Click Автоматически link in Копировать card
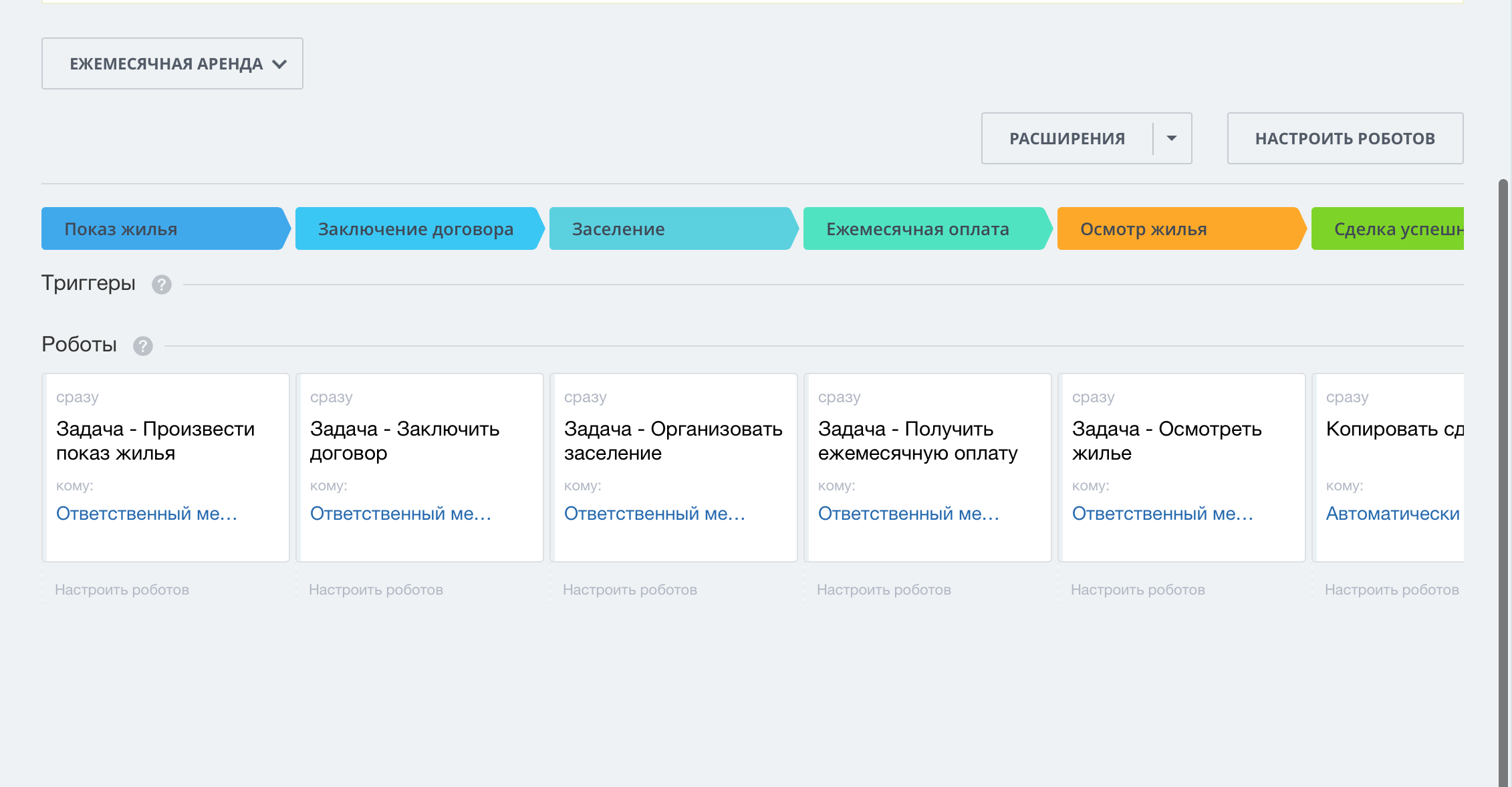Screen dimensions: 1512x787 (1392, 513)
